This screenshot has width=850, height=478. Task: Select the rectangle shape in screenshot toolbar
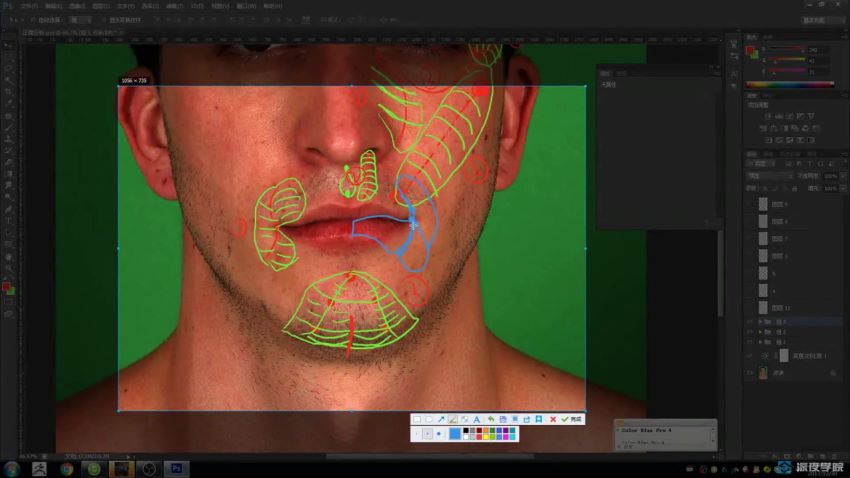(417, 419)
